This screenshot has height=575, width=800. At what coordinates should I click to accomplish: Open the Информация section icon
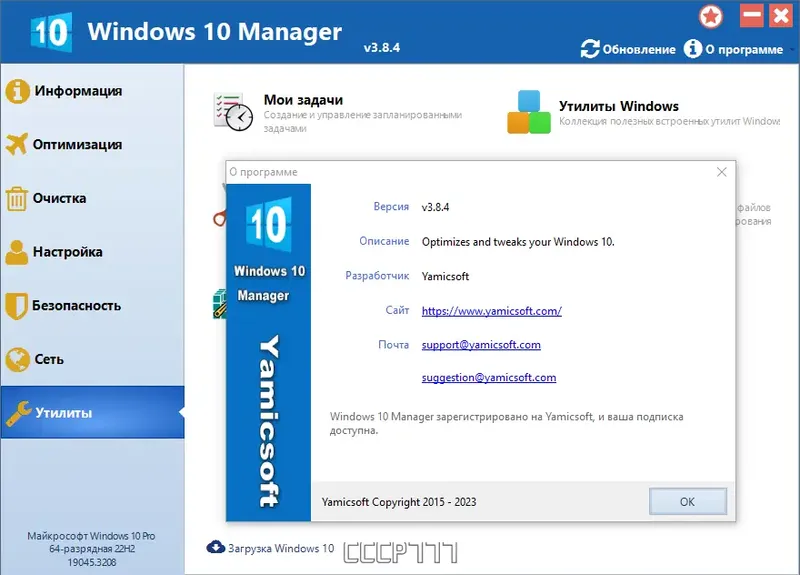pos(17,91)
